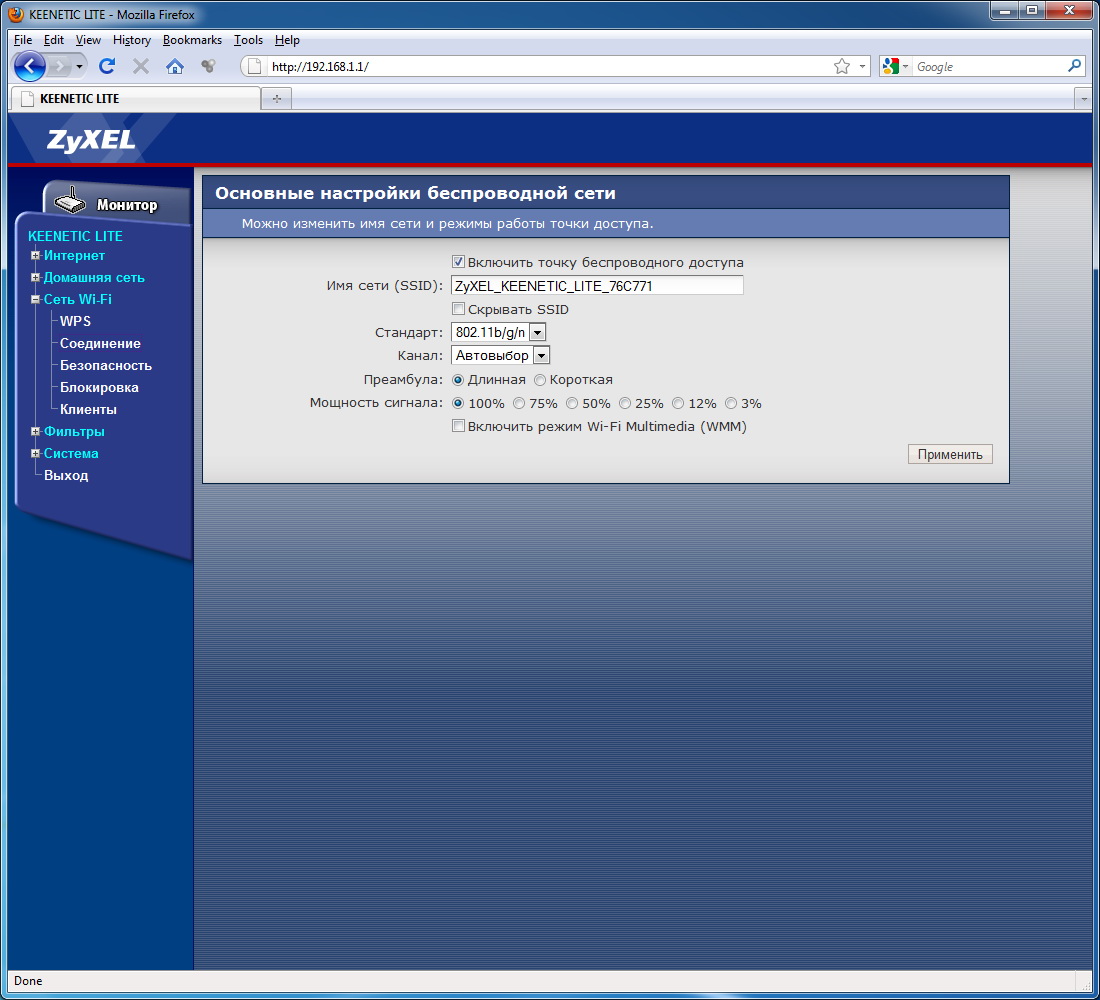
Task: Select the Короткая preamble radio button
Action: (540, 380)
